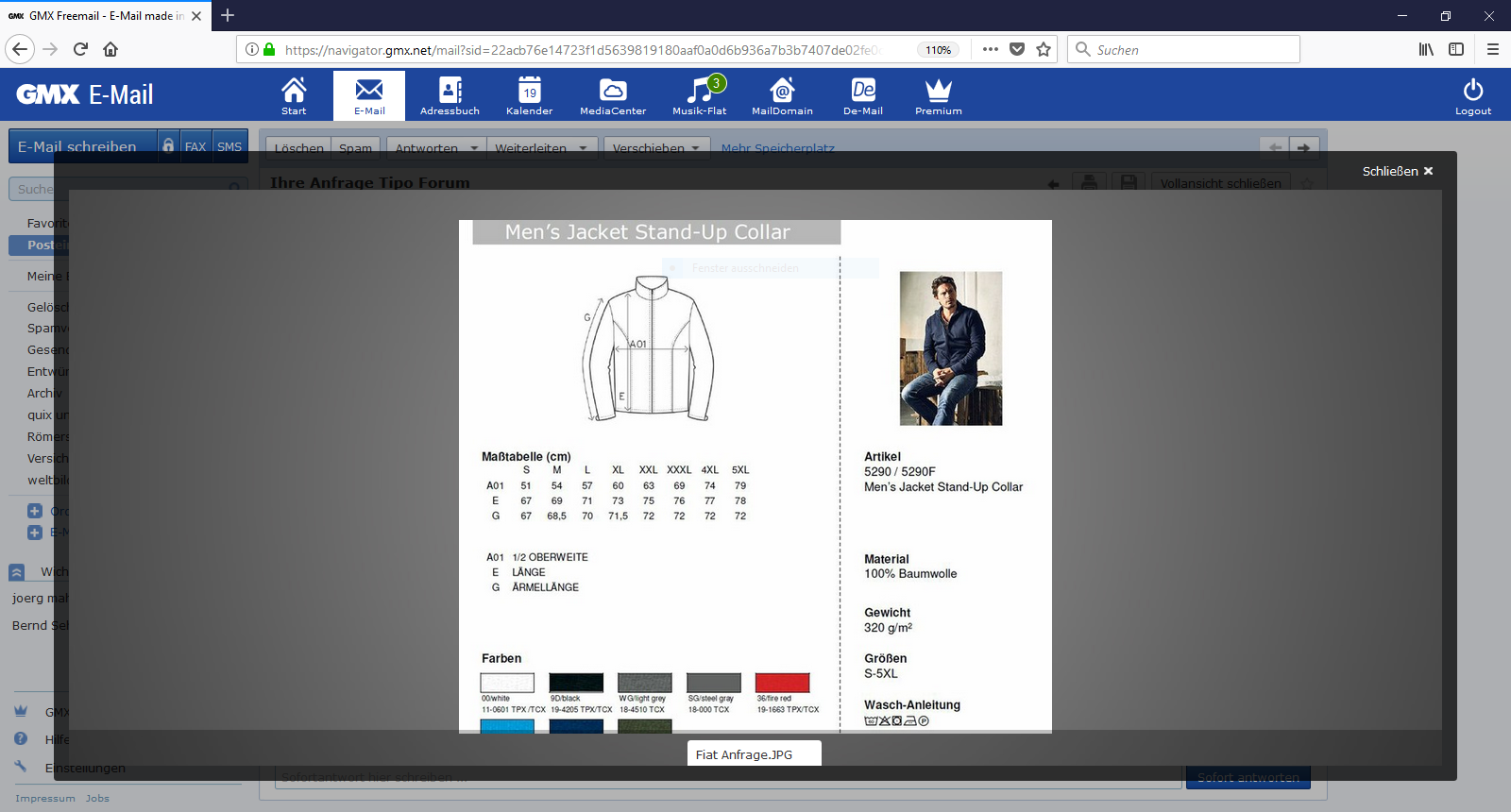
Task: Click the model photo in the preview
Action: tap(950, 348)
